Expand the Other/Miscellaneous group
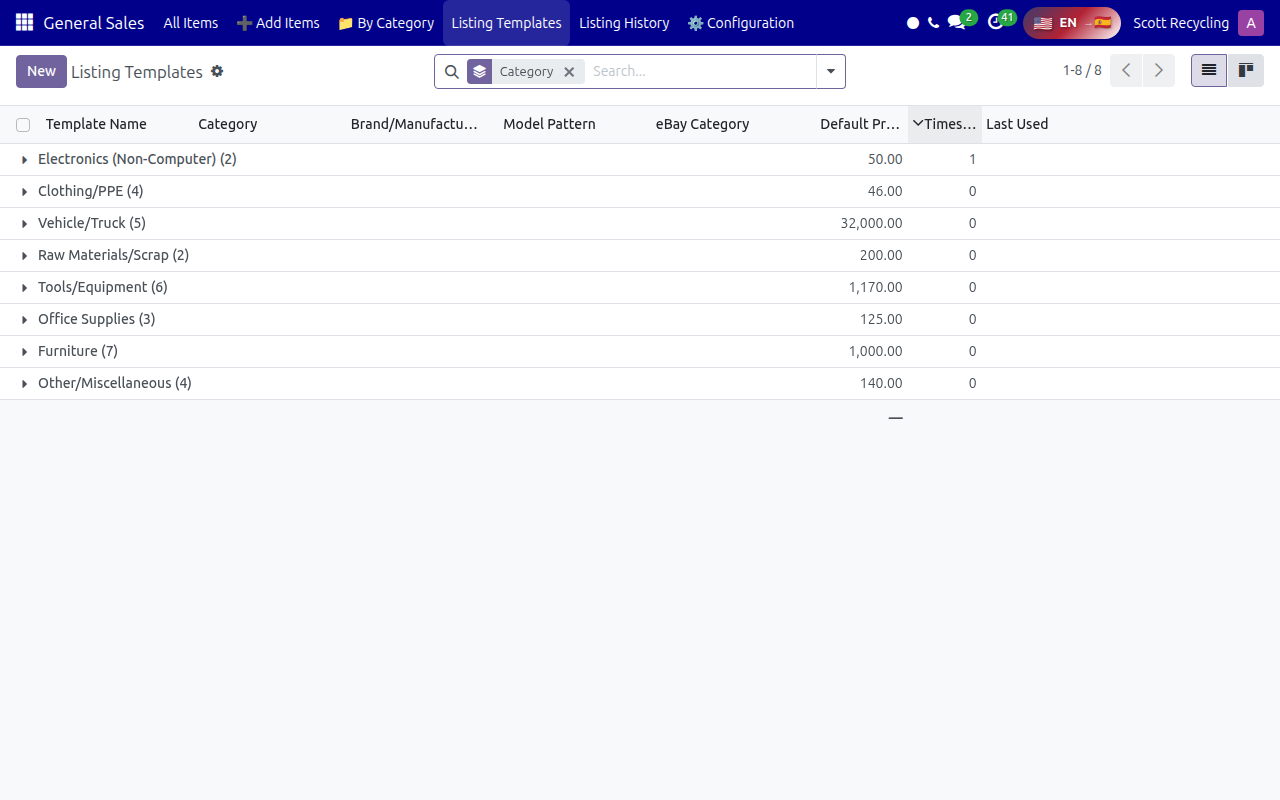The width and height of the screenshot is (1280, 800). pos(640,383)
